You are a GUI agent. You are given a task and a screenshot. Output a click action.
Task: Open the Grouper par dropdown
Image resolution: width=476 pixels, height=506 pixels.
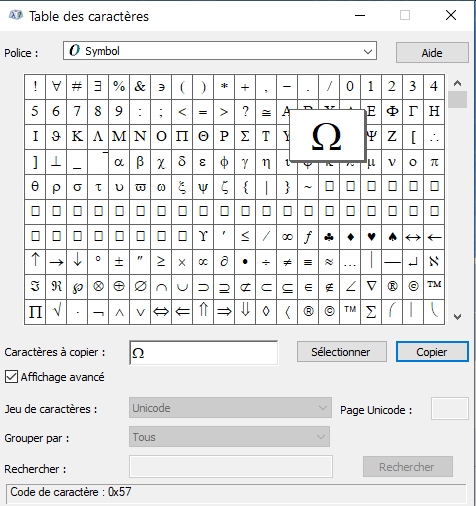click(229, 437)
